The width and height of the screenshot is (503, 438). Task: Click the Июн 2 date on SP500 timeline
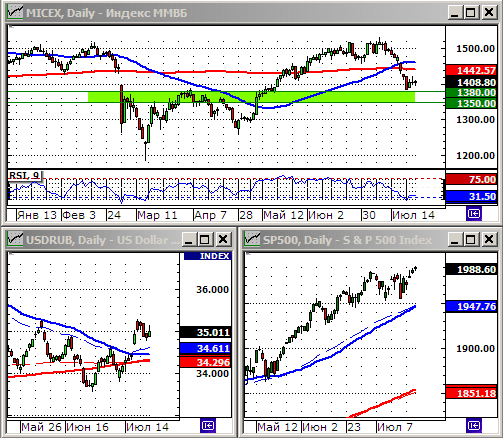tap(320, 427)
